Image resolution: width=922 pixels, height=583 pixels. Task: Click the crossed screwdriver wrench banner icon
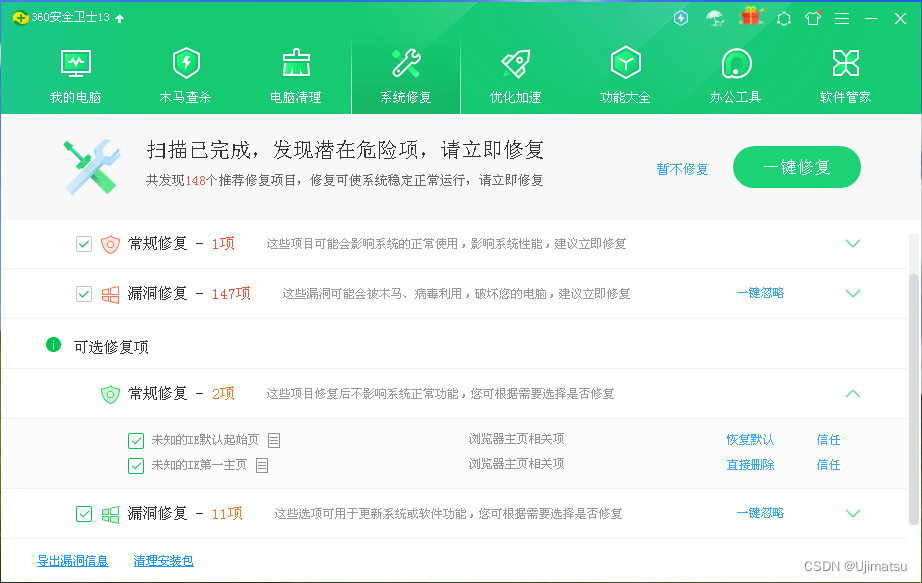tap(92, 167)
